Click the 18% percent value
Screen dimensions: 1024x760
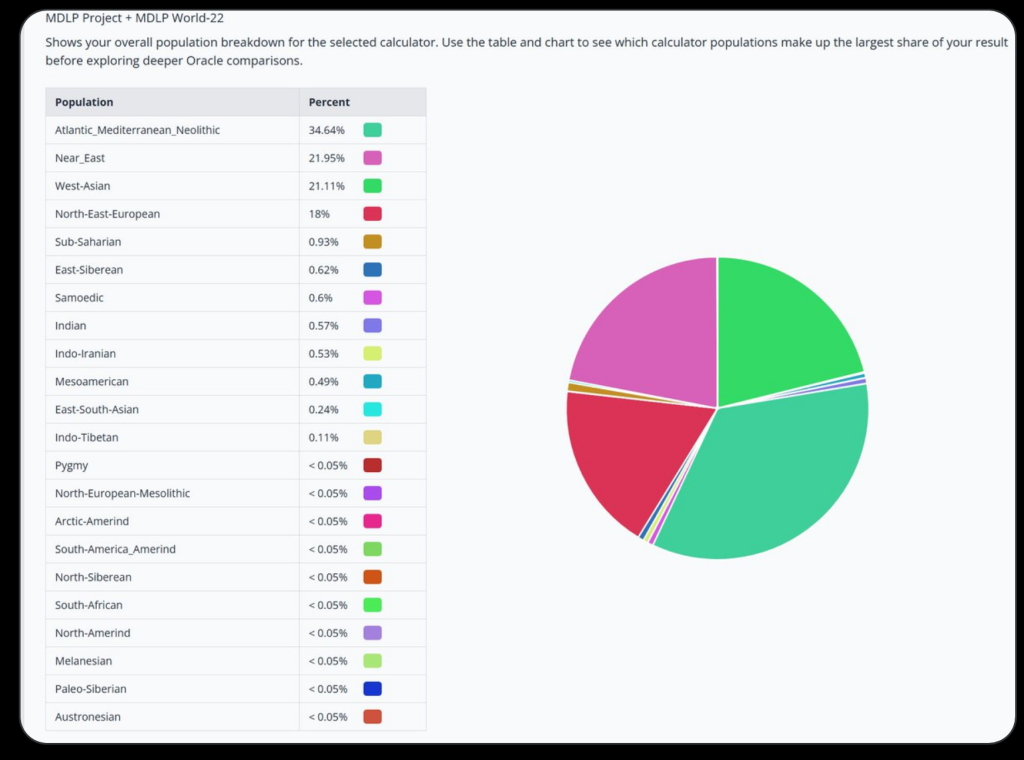point(319,214)
